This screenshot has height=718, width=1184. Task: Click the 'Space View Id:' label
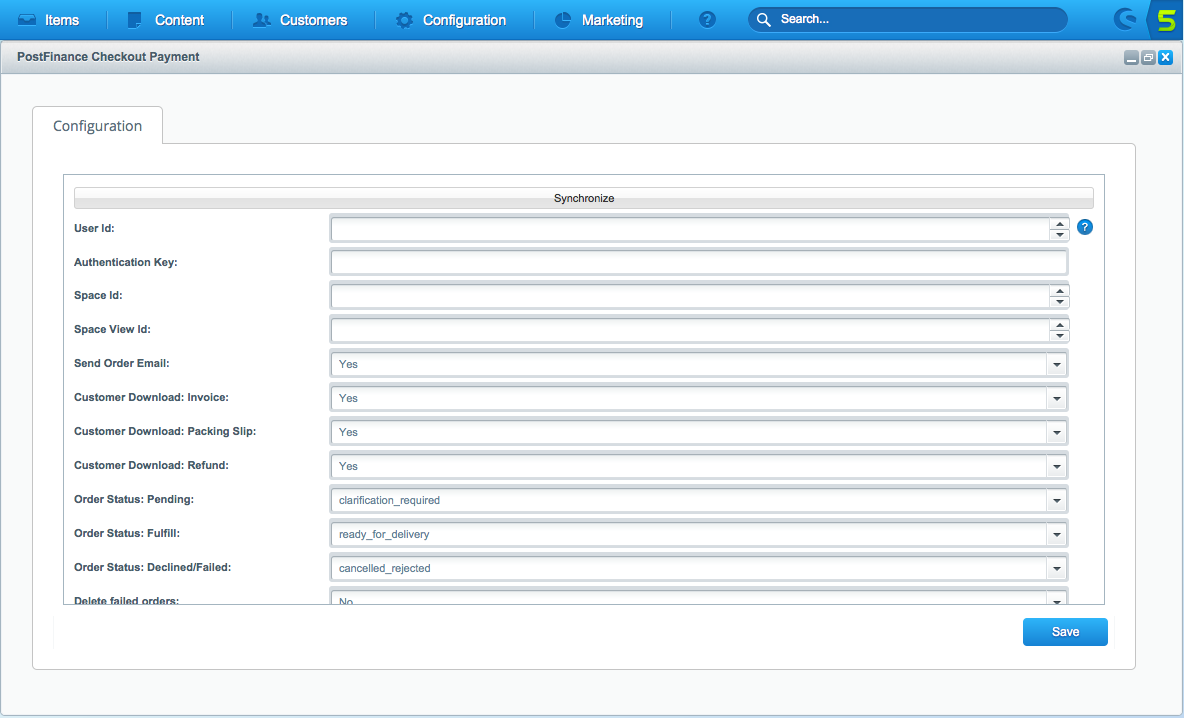click(x=113, y=329)
